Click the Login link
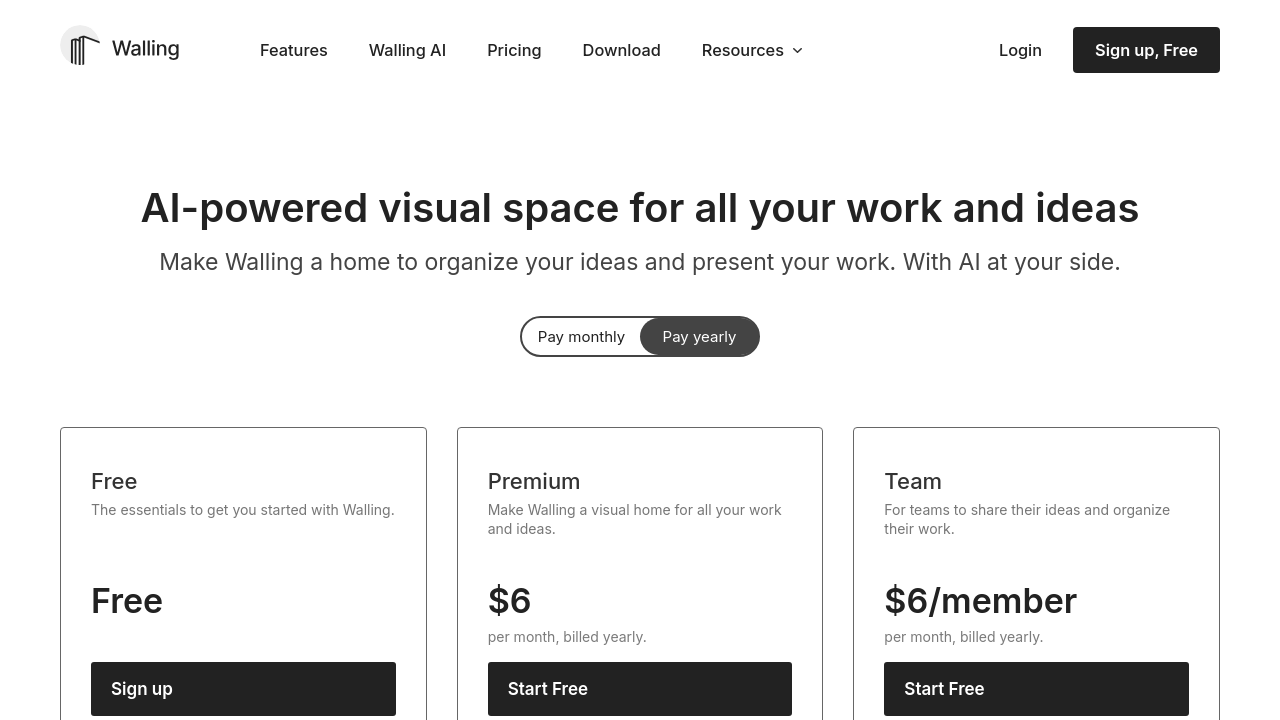The height and width of the screenshot is (720, 1280). pyautogui.click(x=1020, y=50)
